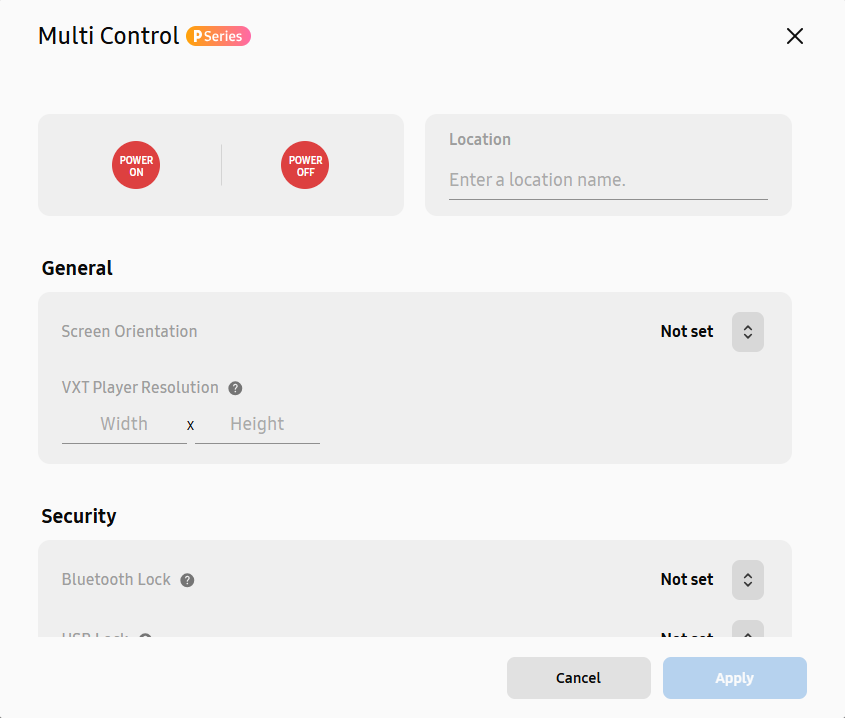Click the red Power On button

[136, 165]
